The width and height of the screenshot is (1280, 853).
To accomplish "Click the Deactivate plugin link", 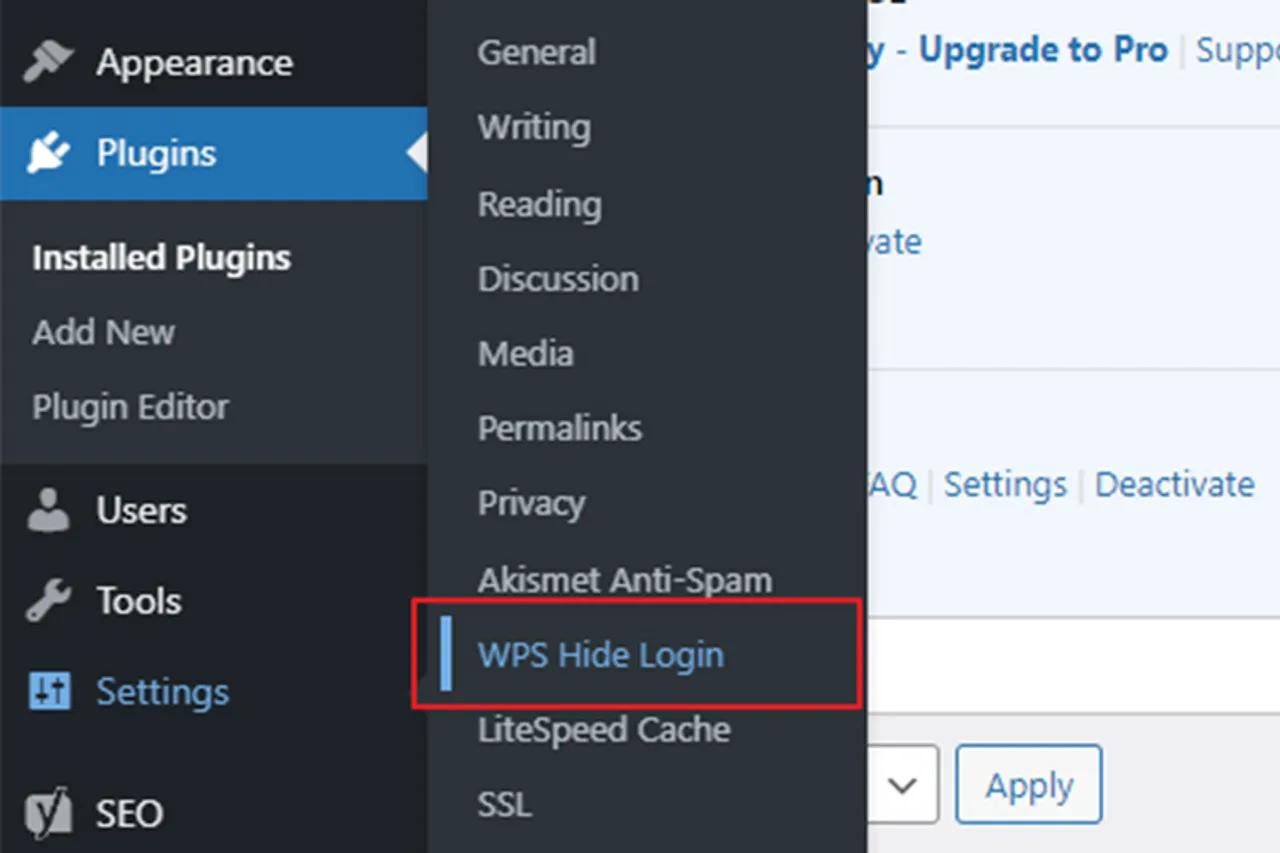I will [x=1175, y=484].
